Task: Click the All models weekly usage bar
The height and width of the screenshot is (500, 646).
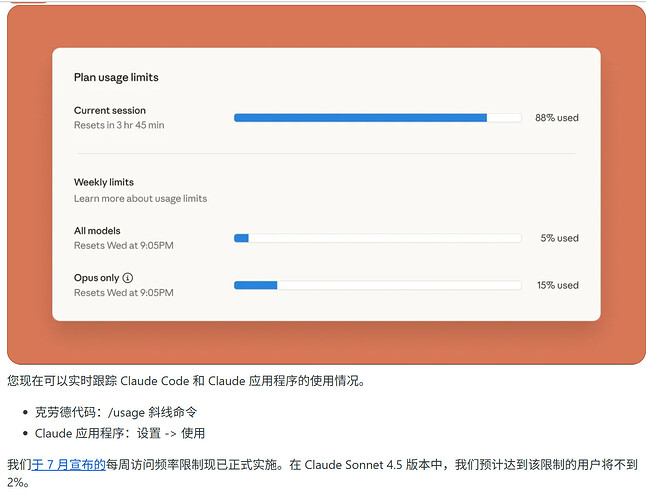Action: [x=377, y=238]
